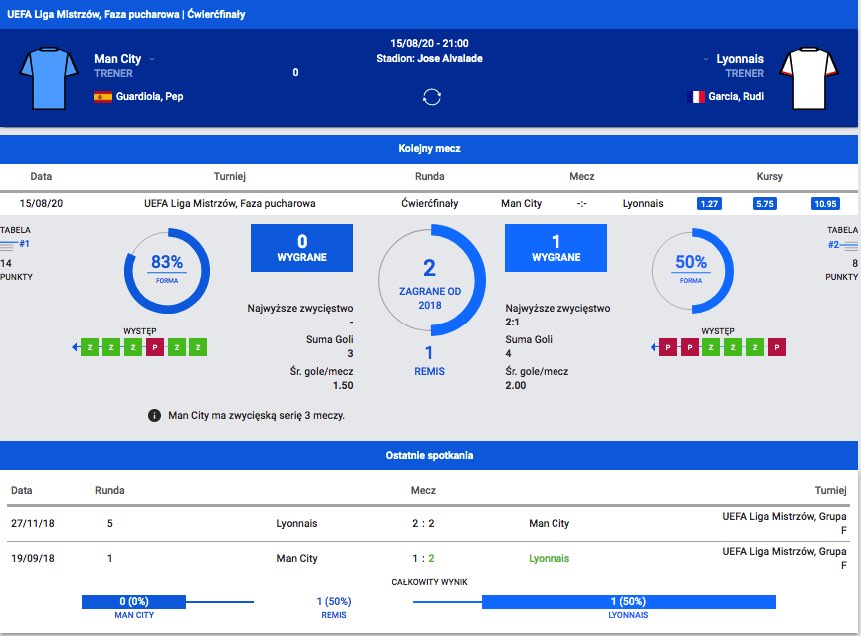Click the Man City blue jersey icon
Screen dimensions: 861x636
49,77
